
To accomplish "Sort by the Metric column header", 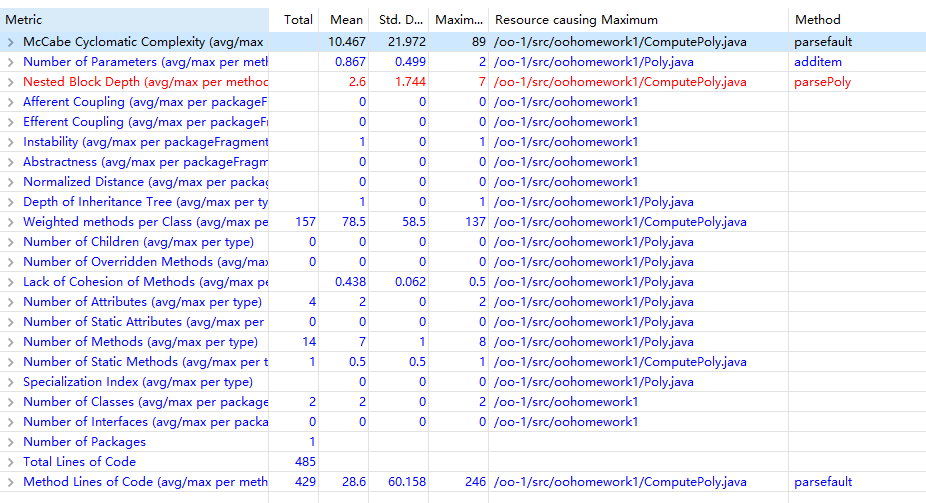I will tap(134, 19).
